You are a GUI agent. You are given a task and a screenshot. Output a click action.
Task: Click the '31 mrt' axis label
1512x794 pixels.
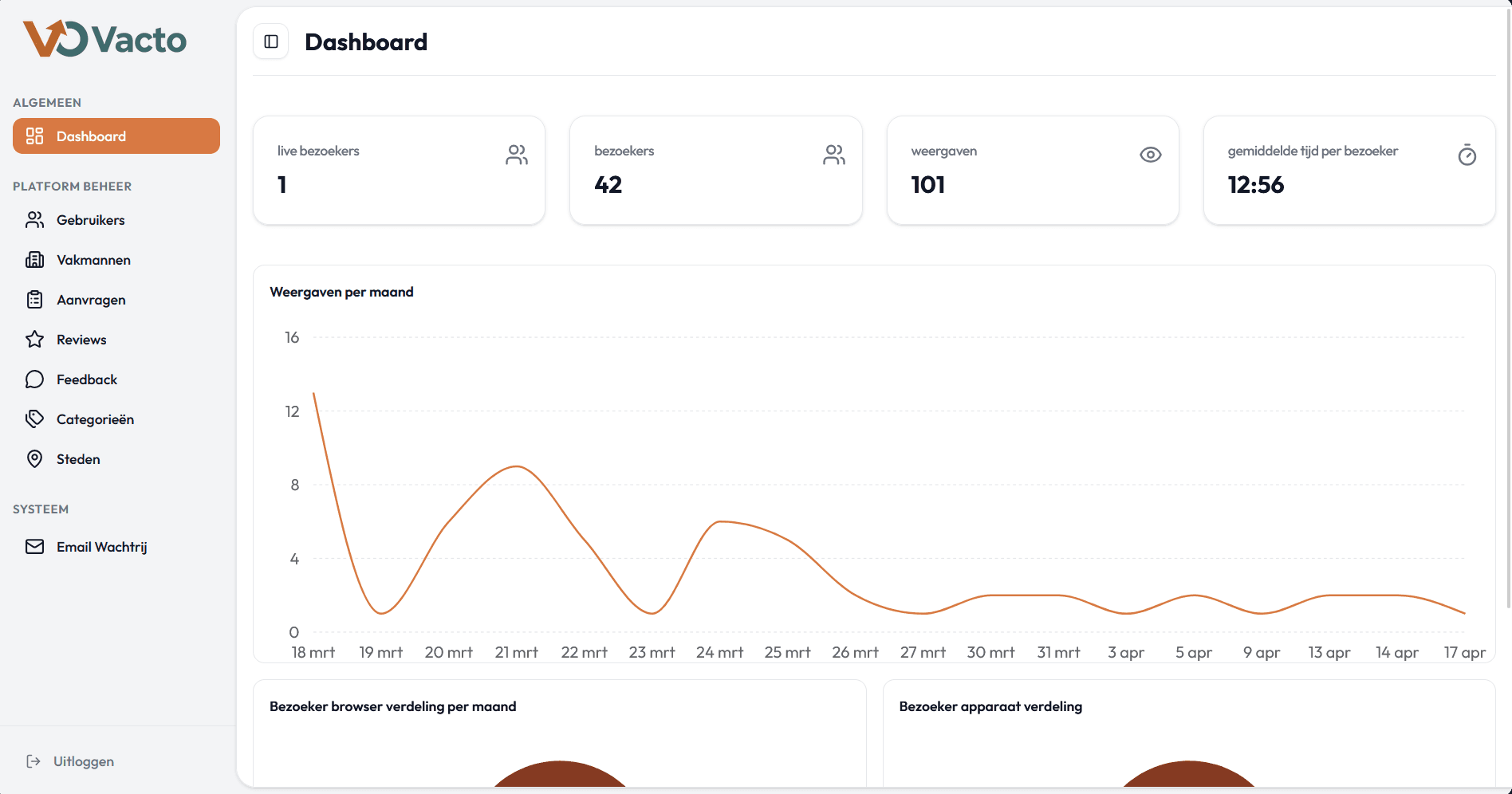tap(1059, 652)
